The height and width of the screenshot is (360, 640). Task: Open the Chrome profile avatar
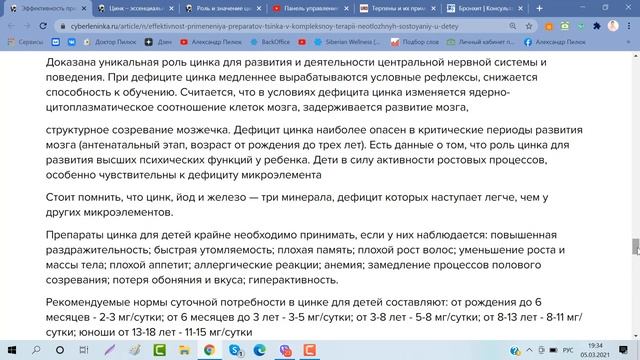pos(613,26)
